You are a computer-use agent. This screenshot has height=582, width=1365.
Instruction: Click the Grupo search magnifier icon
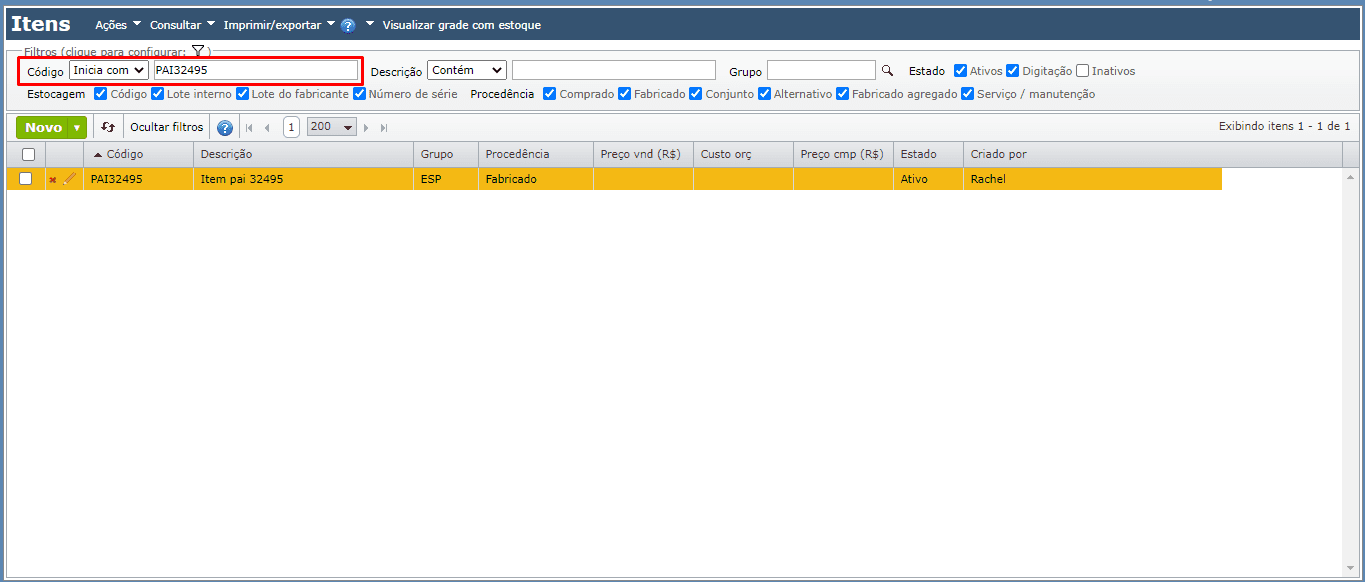pyautogui.click(x=887, y=71)
